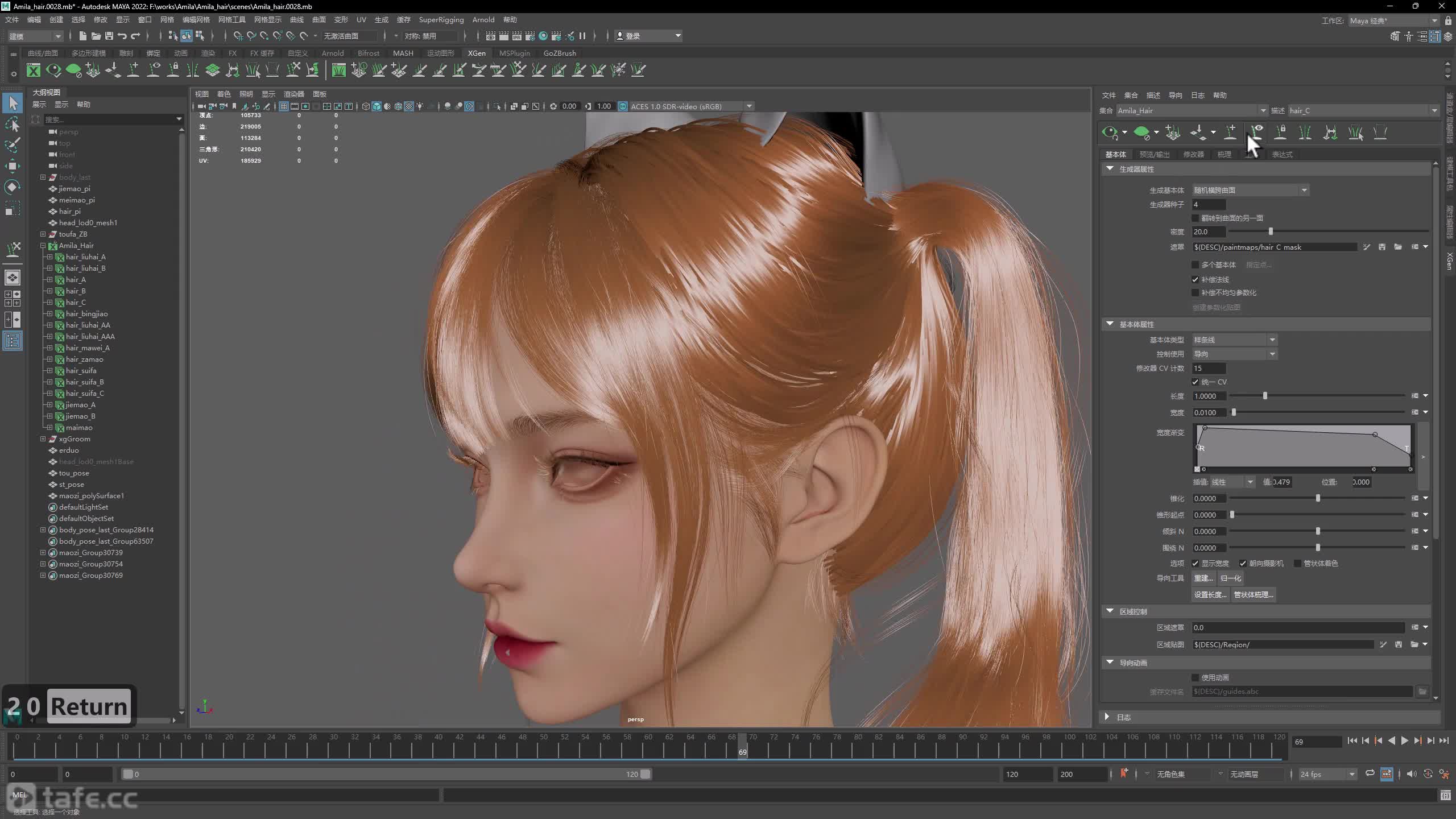1456x819 pixels.
Task: Toggle auto keyframe icon
Action: 1428,774
